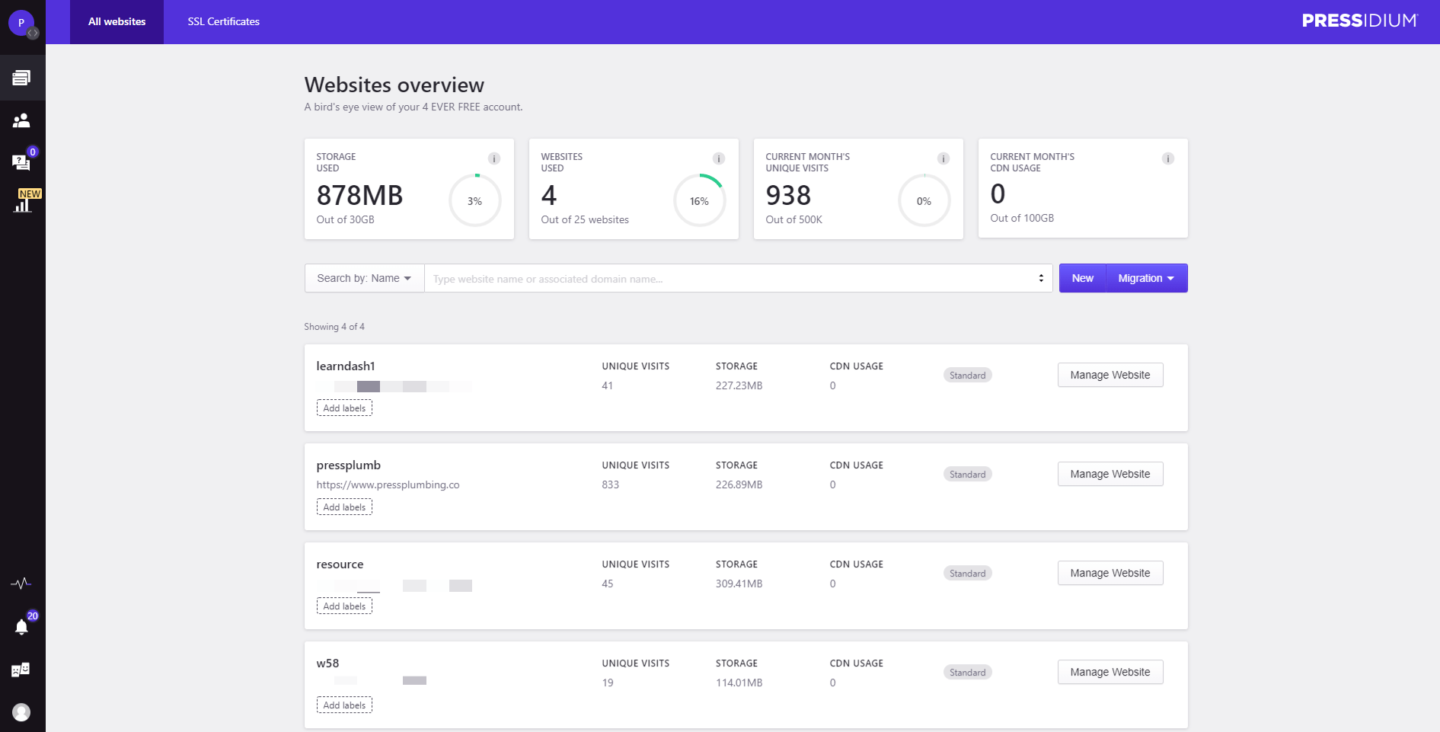Click the New website button

[1083, 278]
